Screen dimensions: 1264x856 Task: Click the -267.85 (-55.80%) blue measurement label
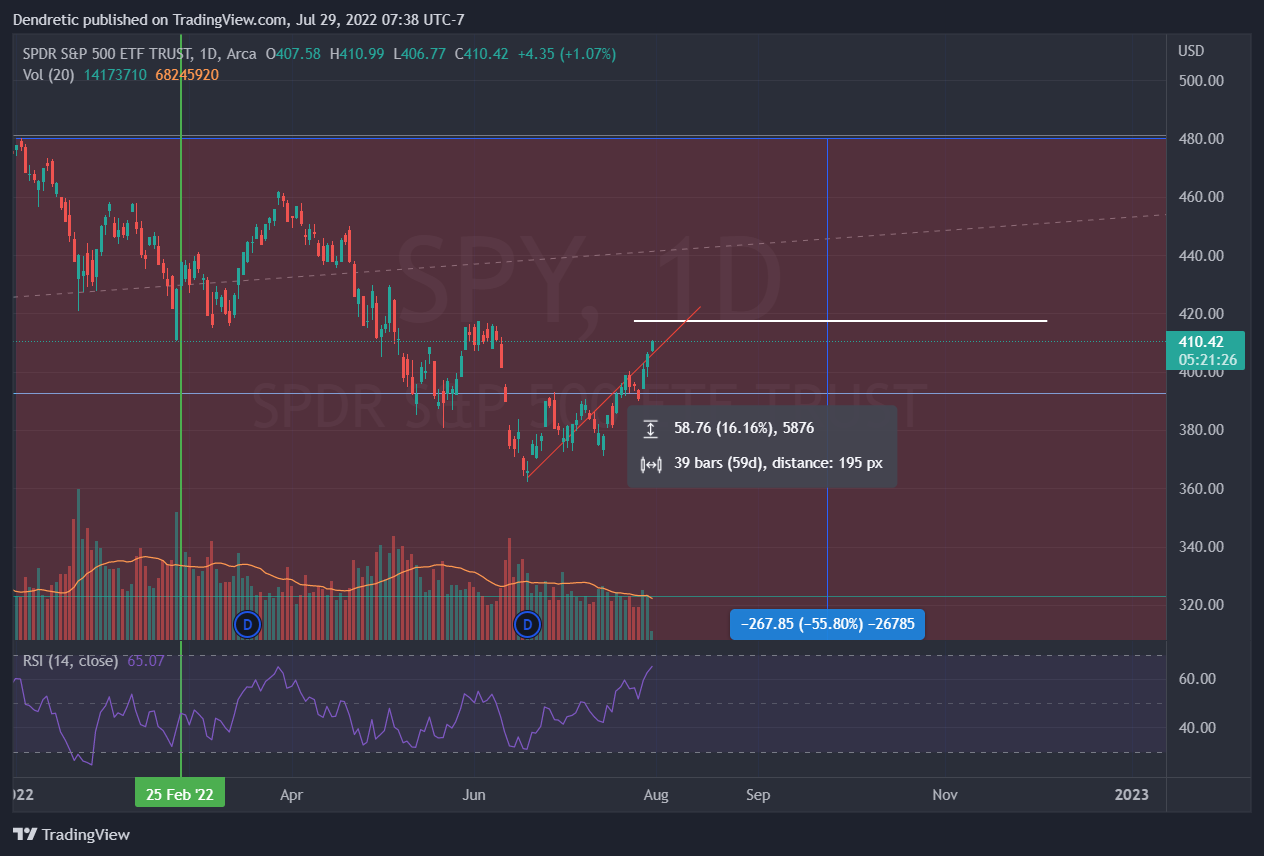[x=828, y=624]
